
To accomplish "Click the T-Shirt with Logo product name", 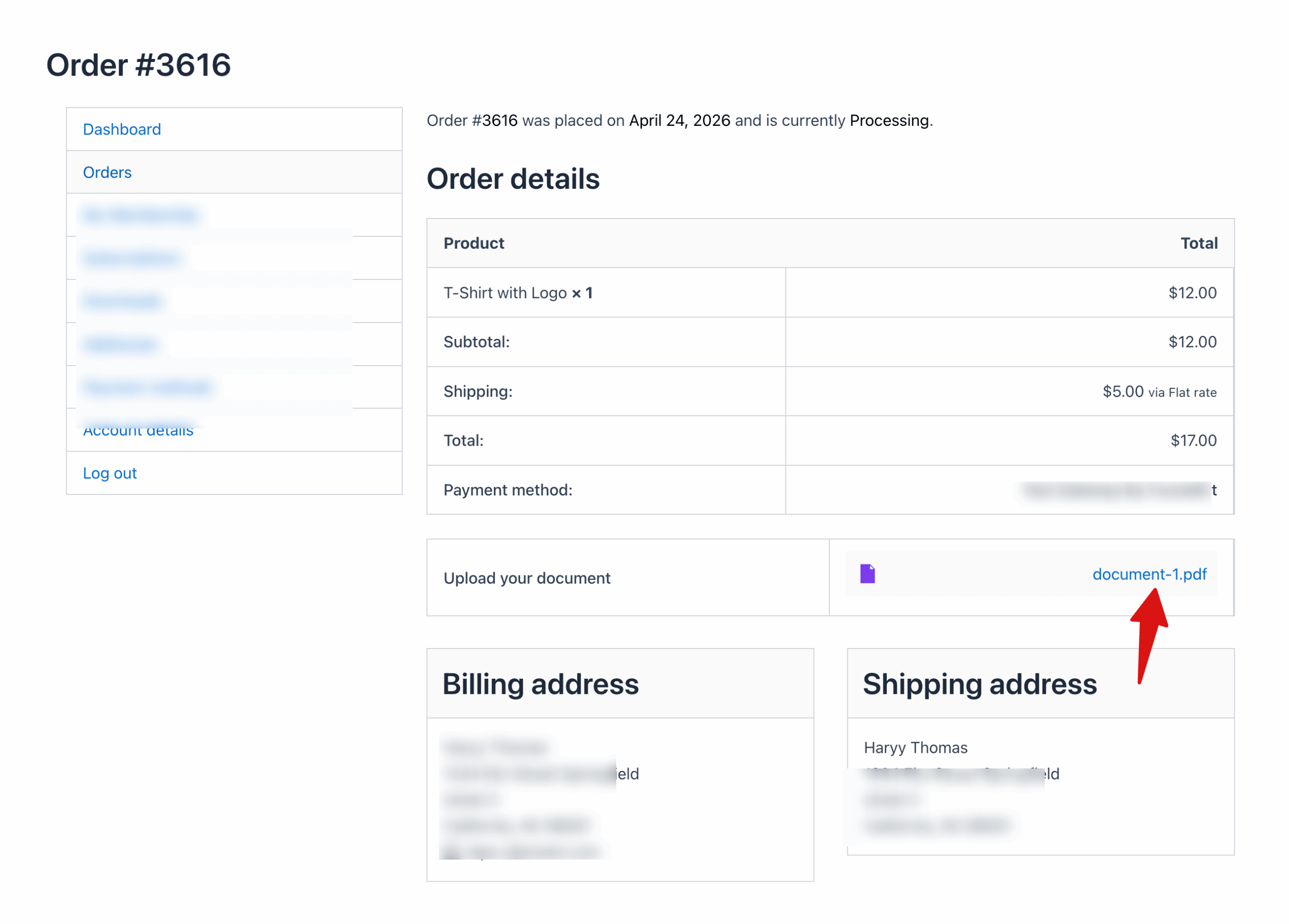I will 505,293.
